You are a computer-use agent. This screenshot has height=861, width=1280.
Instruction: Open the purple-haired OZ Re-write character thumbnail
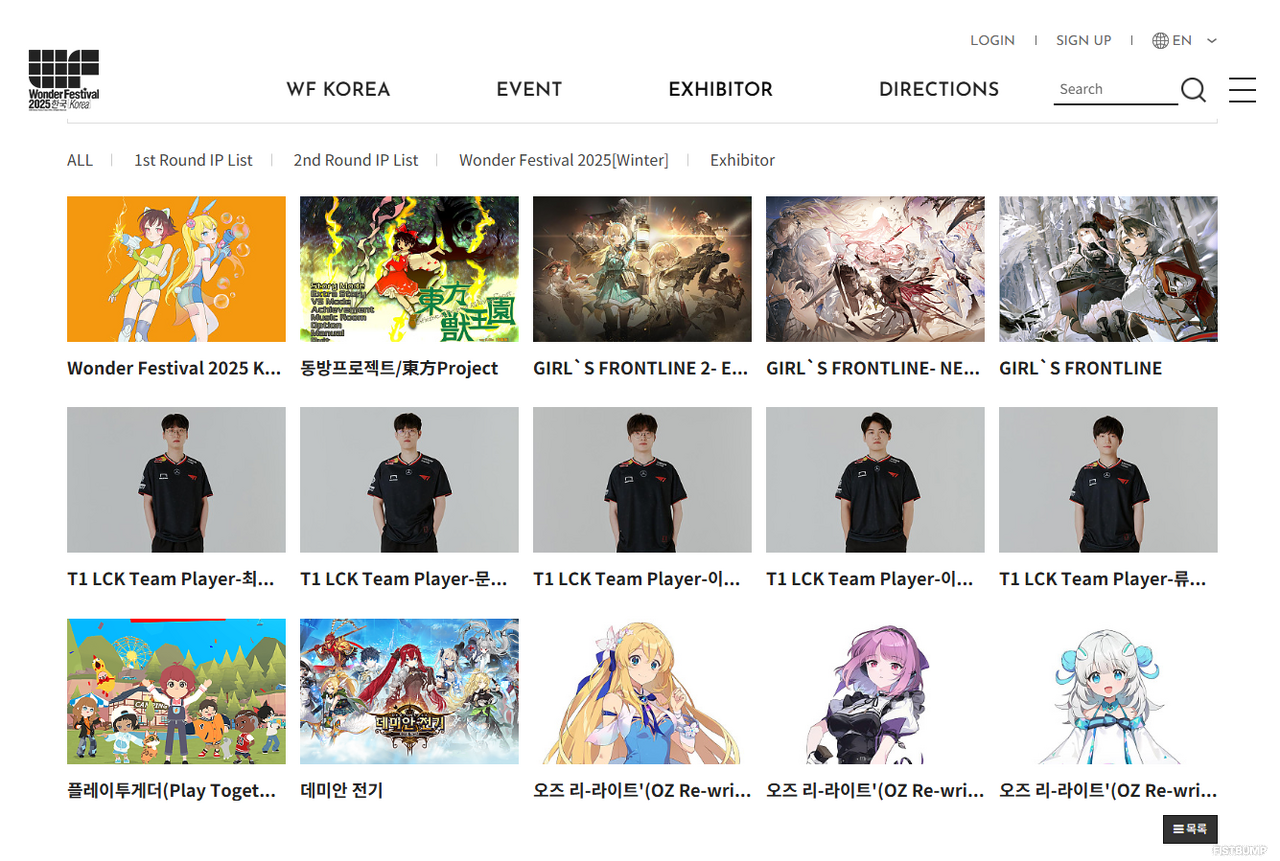875,691
